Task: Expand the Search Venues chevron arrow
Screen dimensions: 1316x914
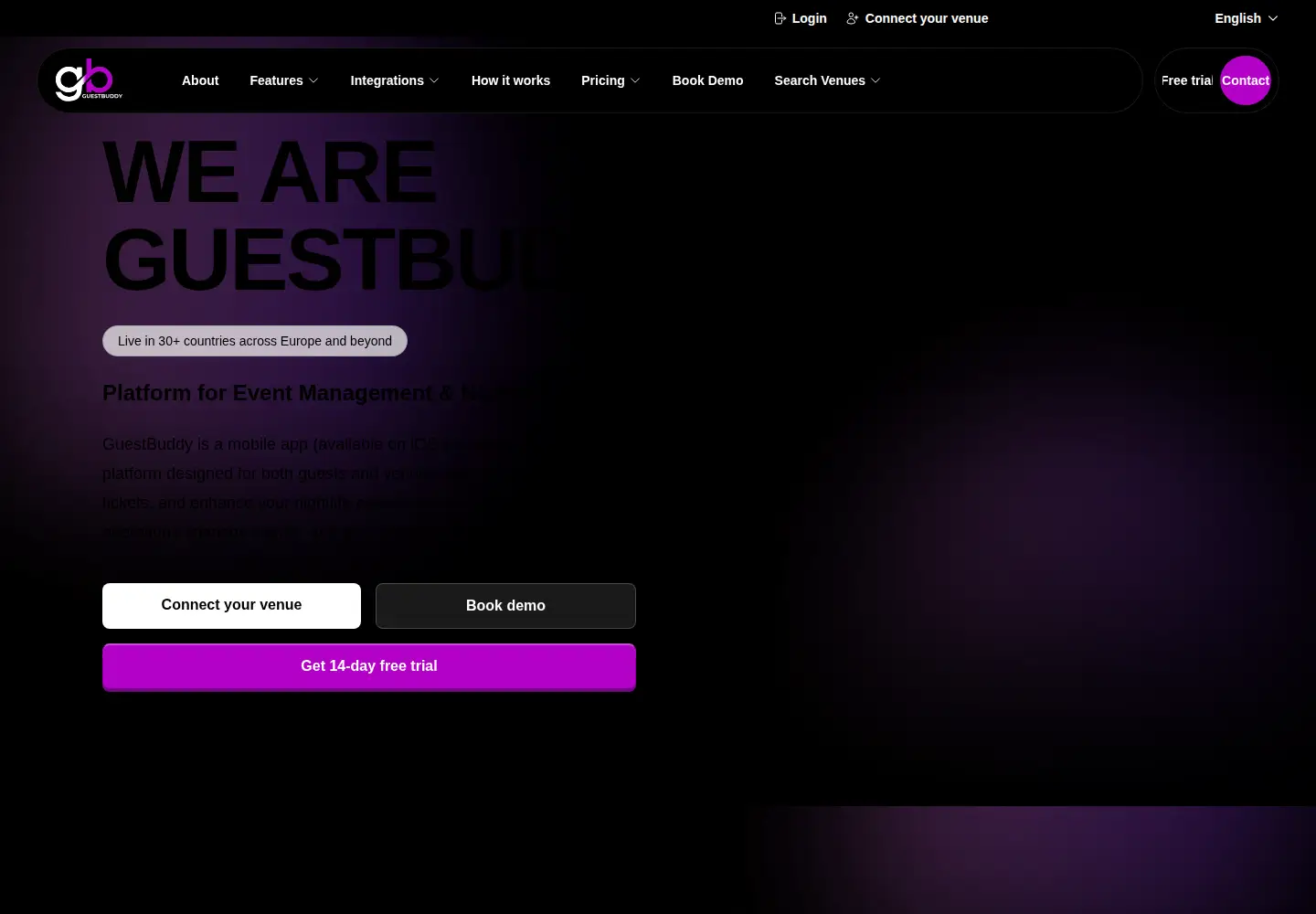Action: pyautogui.click(x=876, y=80)
